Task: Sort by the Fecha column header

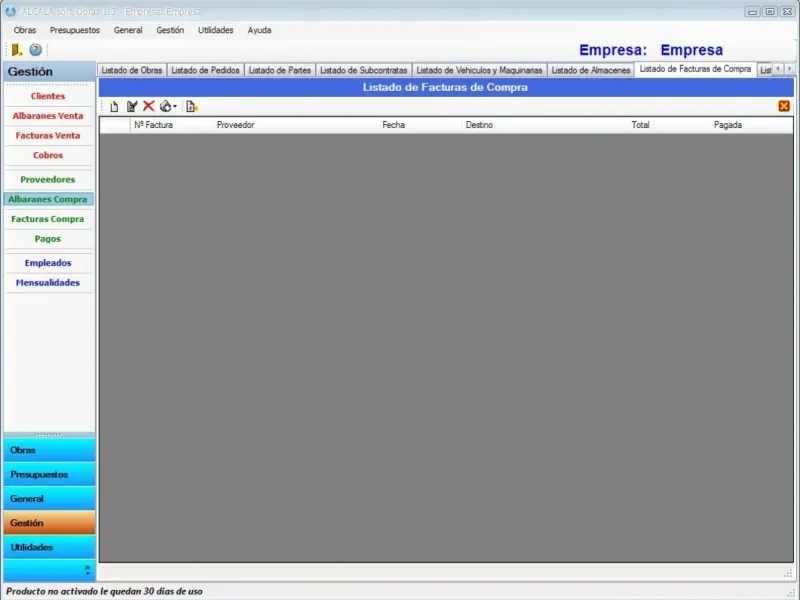Action: coord(421,125)
